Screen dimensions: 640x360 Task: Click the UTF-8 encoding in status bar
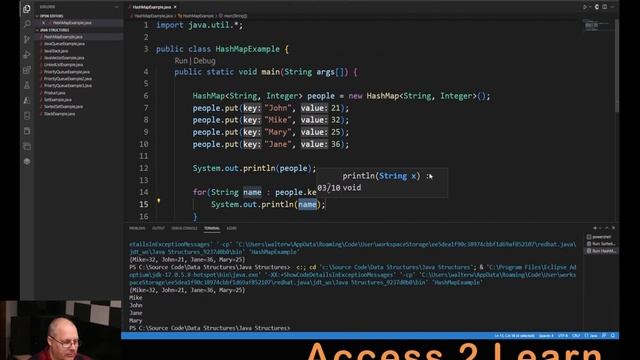563,336
